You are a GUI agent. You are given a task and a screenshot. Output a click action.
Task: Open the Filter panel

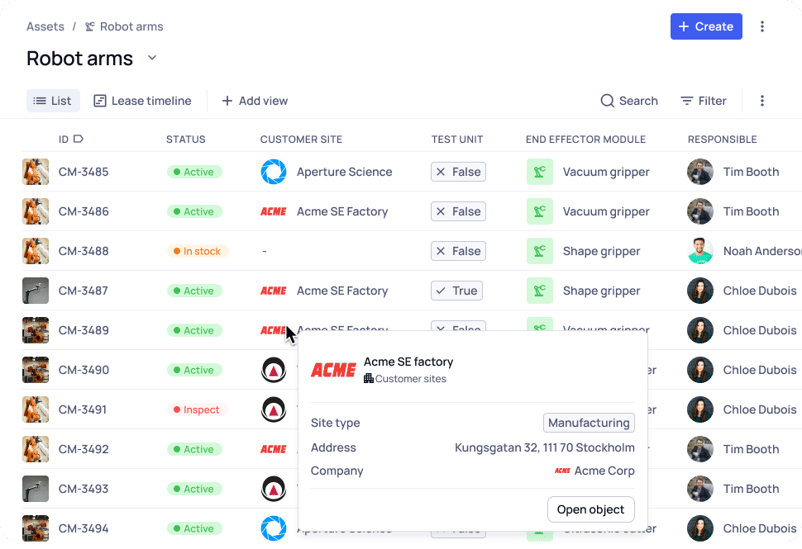[x=703, y=101]
